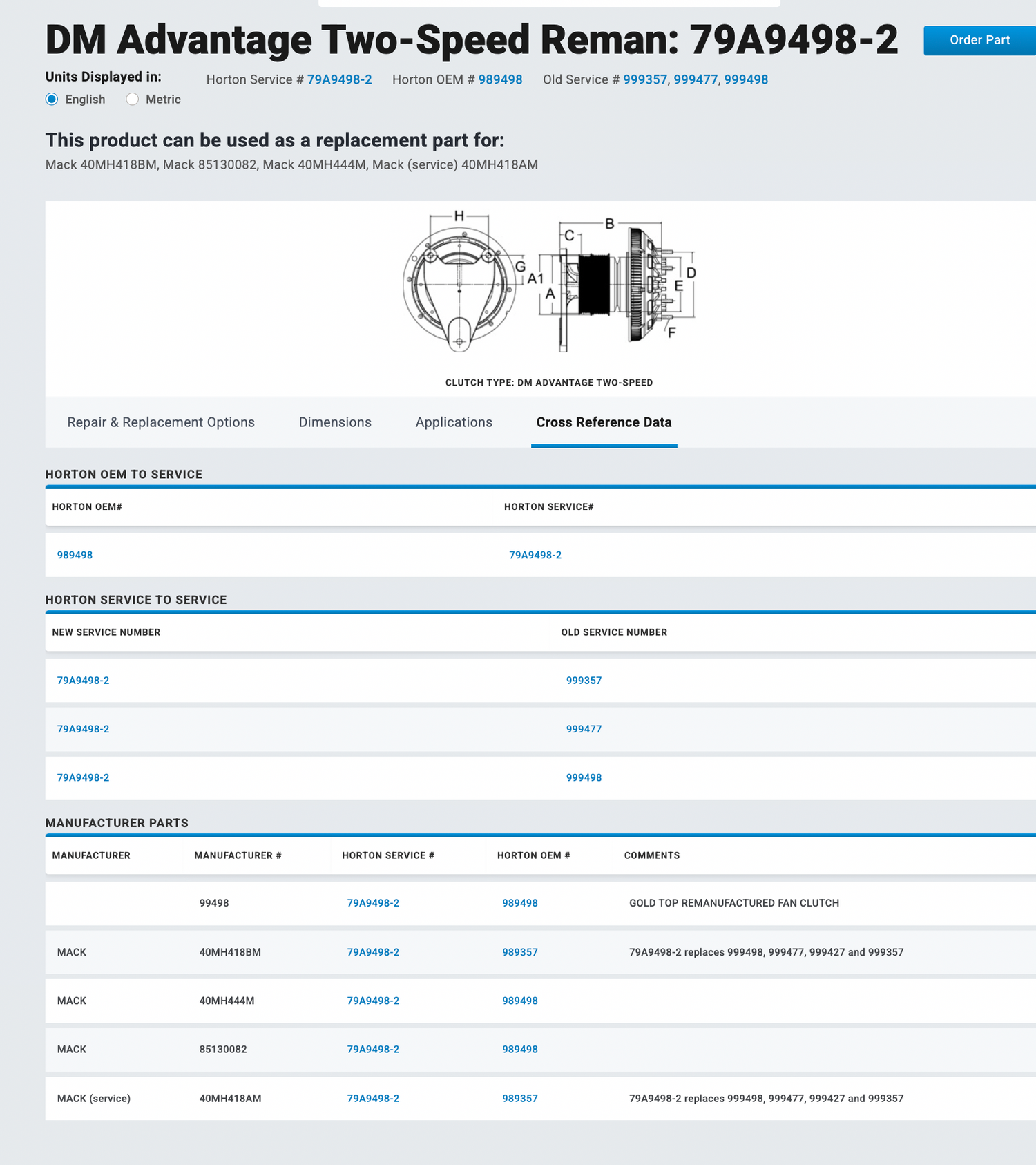Click 999477 in Old Service Number column
1036x1165 pixels.
(x=584, y=729)
